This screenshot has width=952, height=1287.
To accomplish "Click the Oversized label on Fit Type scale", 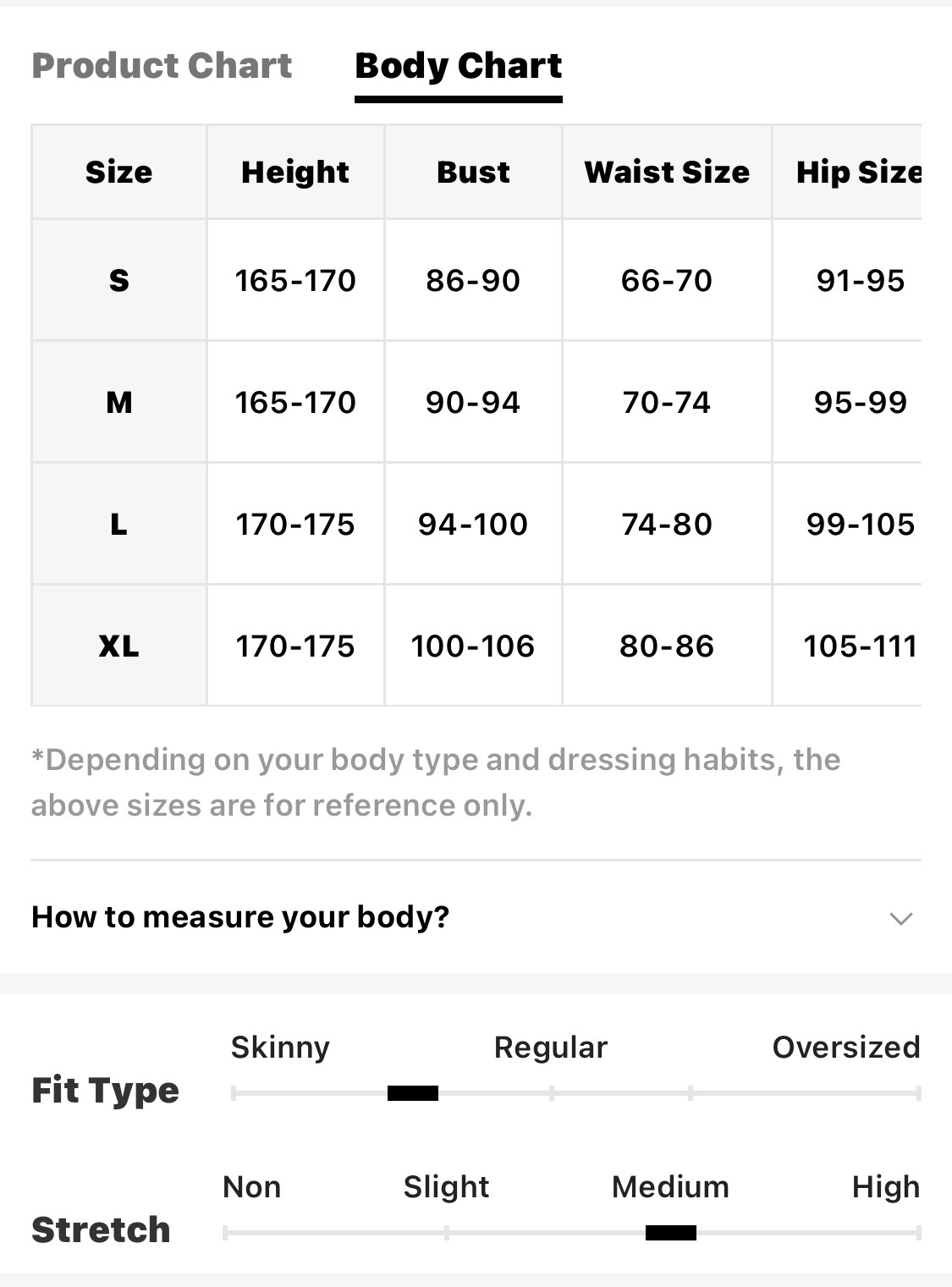I will tap(846, 1048).
